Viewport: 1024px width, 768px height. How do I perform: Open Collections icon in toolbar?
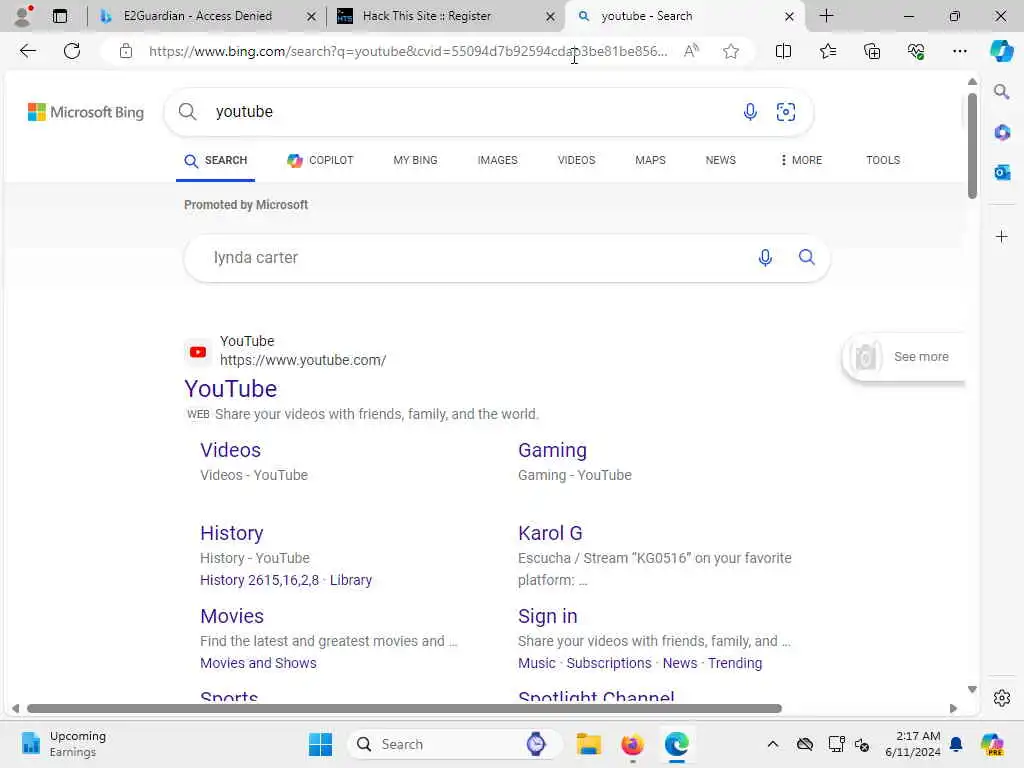[x=872, y=51]
